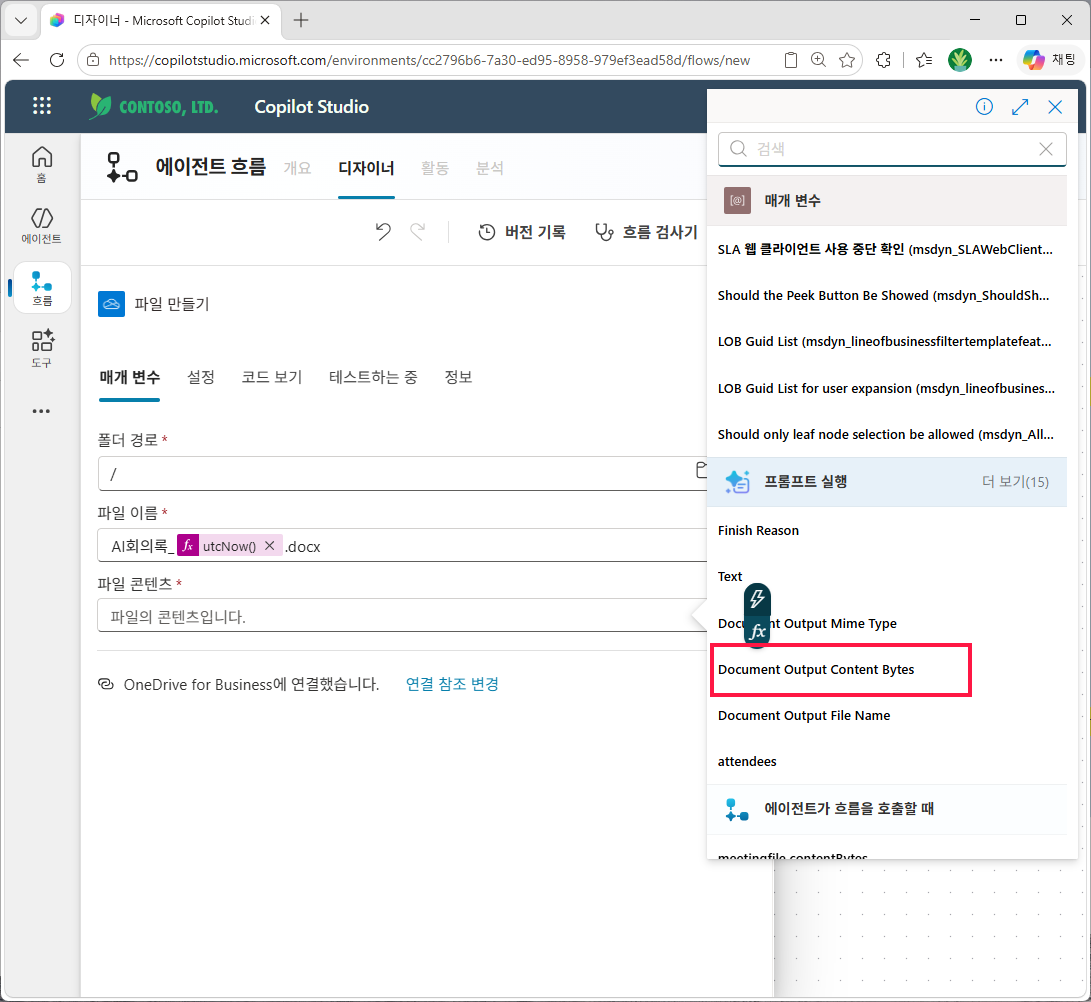Go to Home in left sidebar

click(x=42, y=164)
